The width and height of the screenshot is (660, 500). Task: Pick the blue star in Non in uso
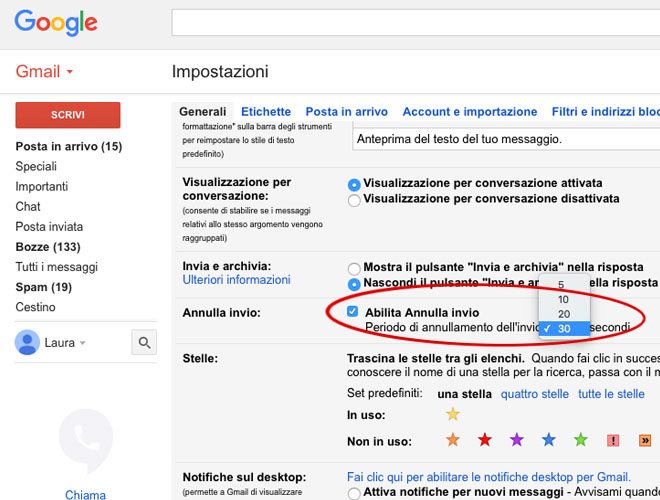coord(548,440)
